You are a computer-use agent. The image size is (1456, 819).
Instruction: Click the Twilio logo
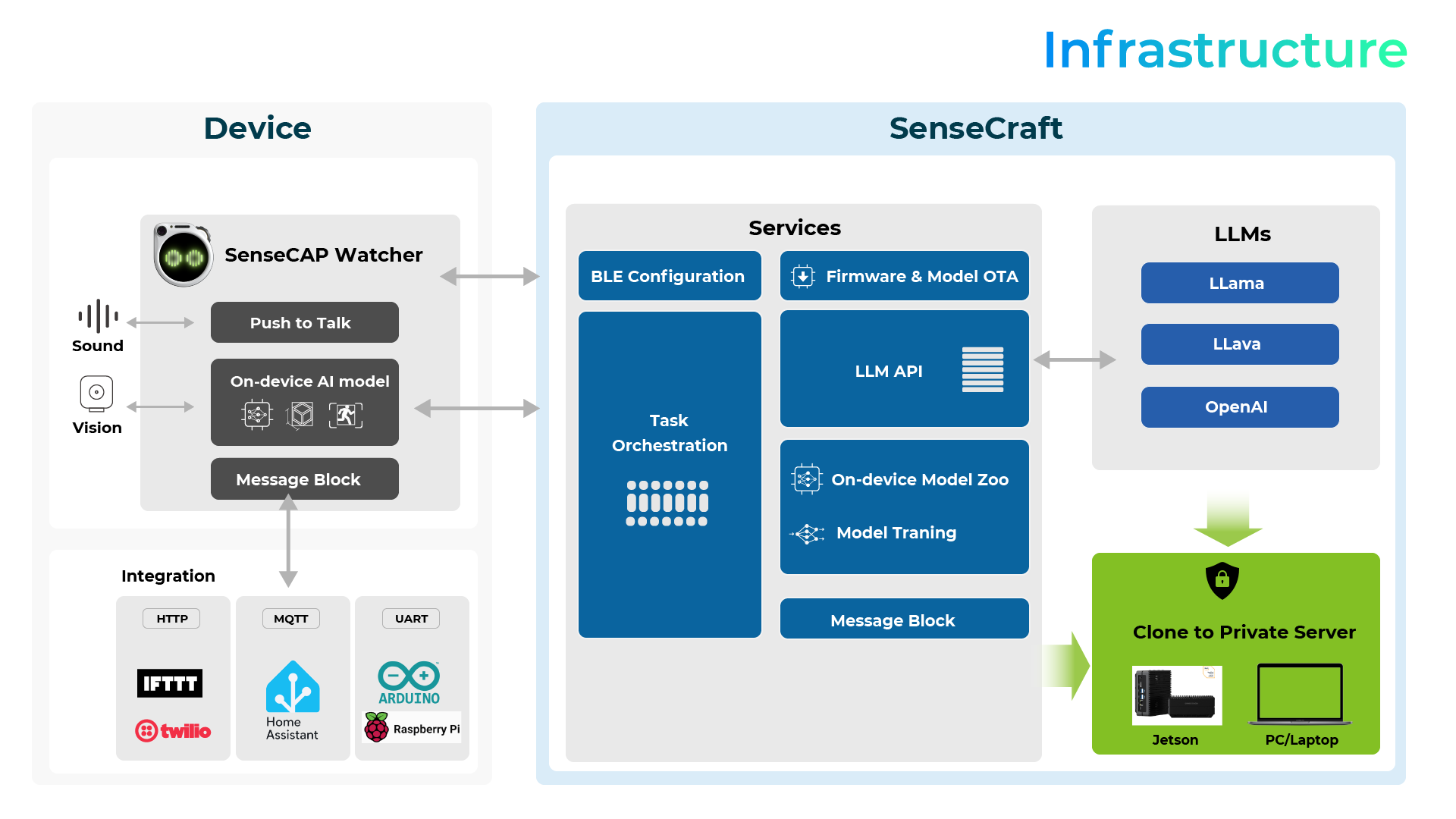point(173,731)
